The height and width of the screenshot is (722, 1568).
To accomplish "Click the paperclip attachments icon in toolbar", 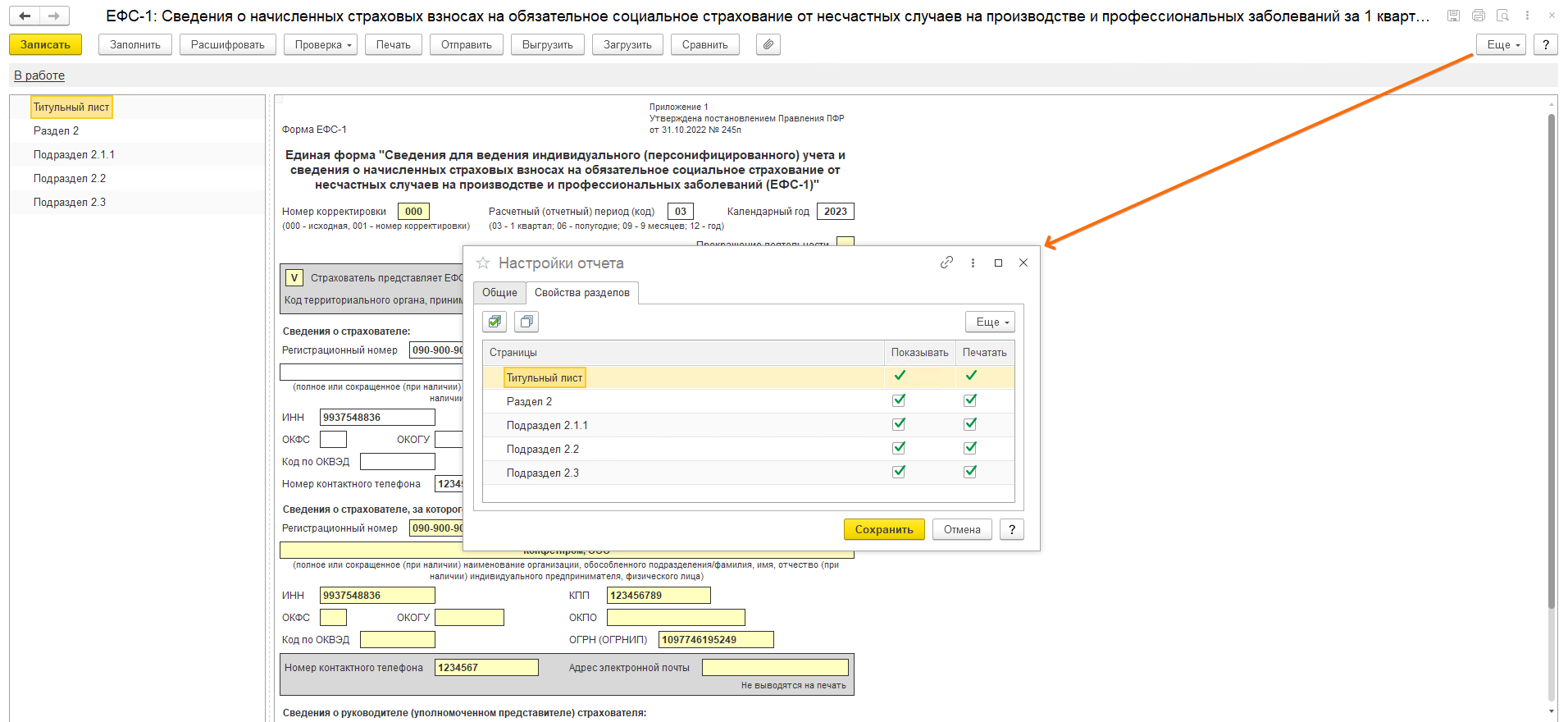I will point(768,44).
